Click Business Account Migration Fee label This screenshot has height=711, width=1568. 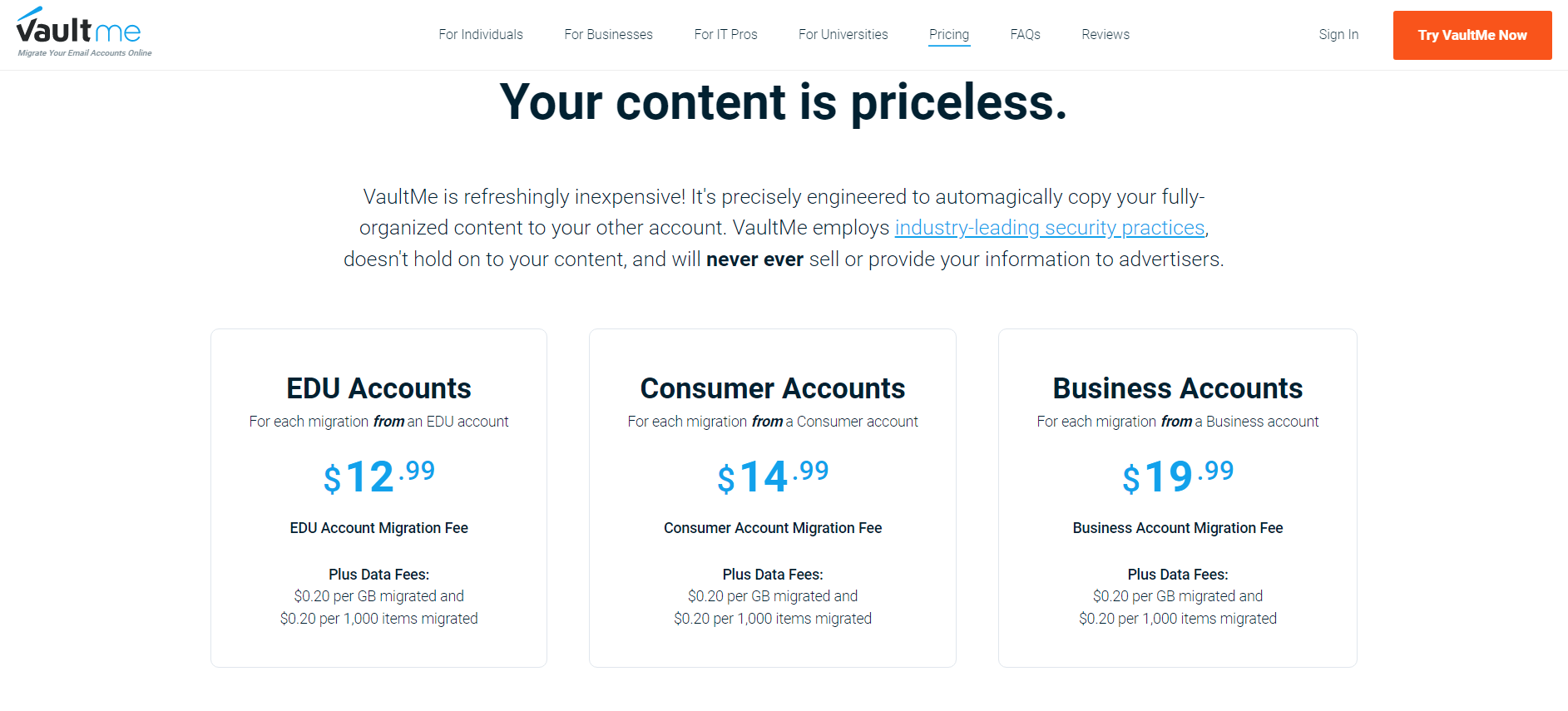[x=1178, y=528]
